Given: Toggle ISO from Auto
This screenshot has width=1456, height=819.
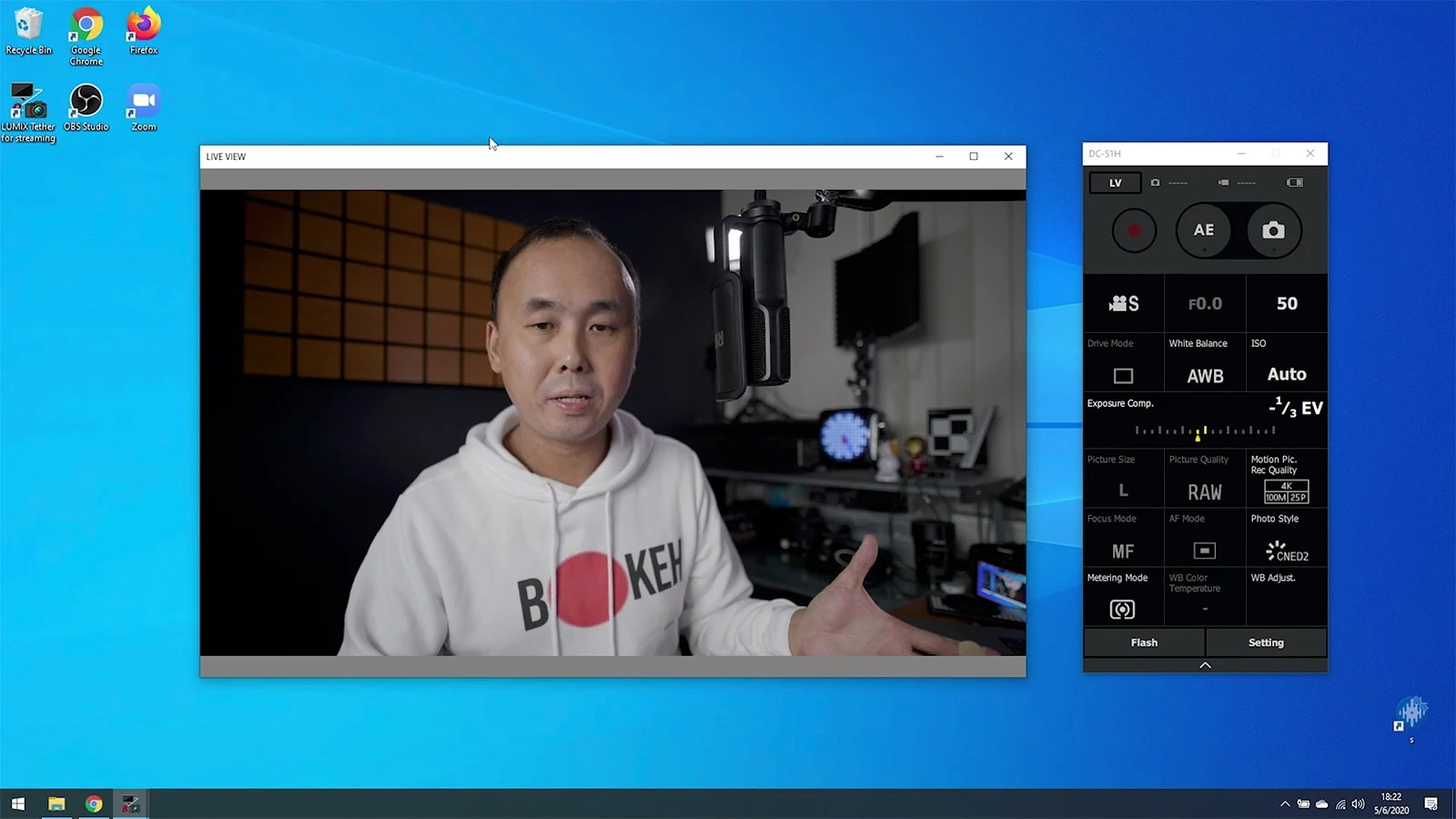Looking at the screenshot, I should 1286,374.
